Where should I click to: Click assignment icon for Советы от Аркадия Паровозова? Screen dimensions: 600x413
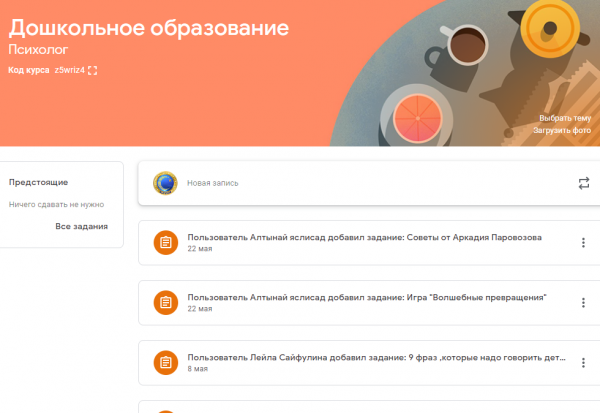(165, 243)
